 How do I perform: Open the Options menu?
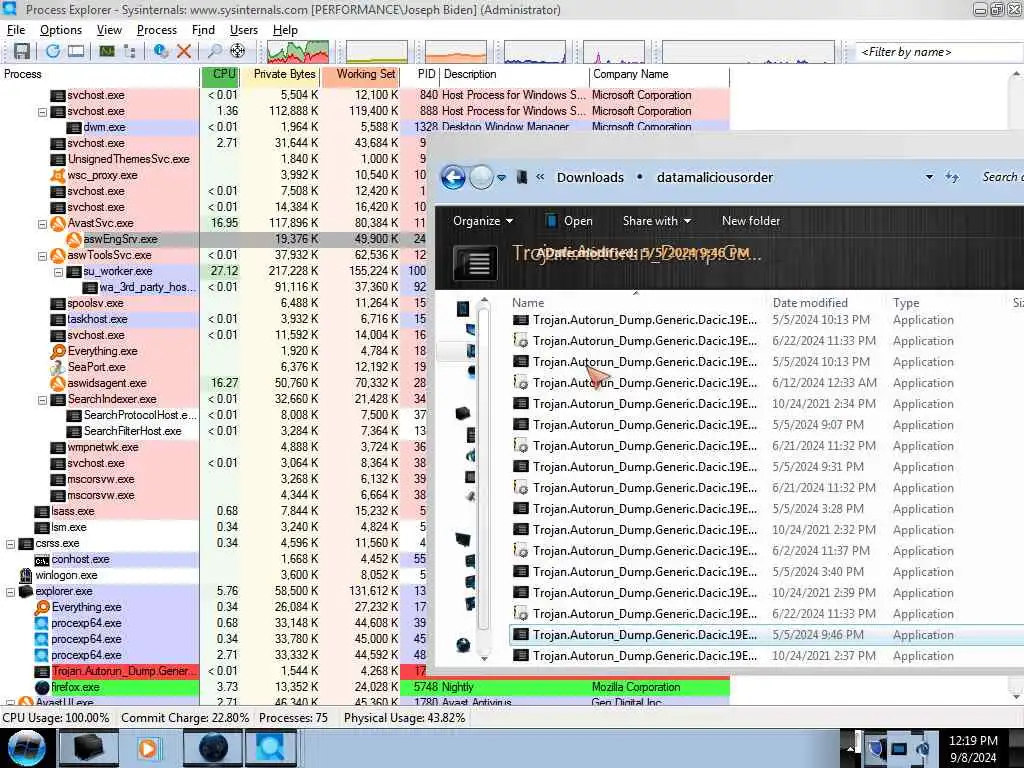[x=61, y=30]
